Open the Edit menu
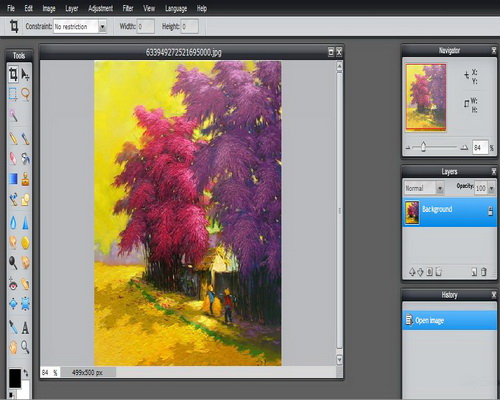The width and height of the screenshot is (500, 400). 29,8
